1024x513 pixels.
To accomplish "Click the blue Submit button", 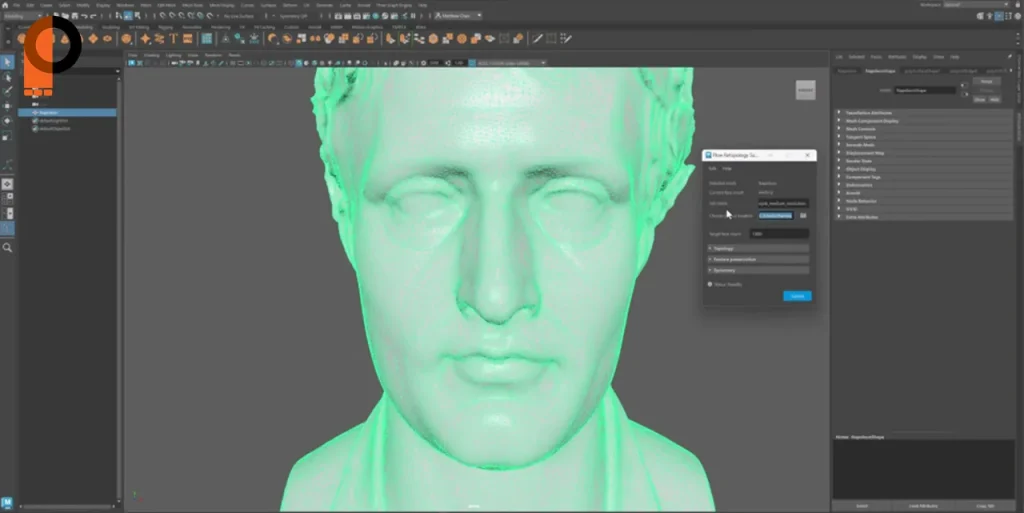I will click(x=797, y=296).
